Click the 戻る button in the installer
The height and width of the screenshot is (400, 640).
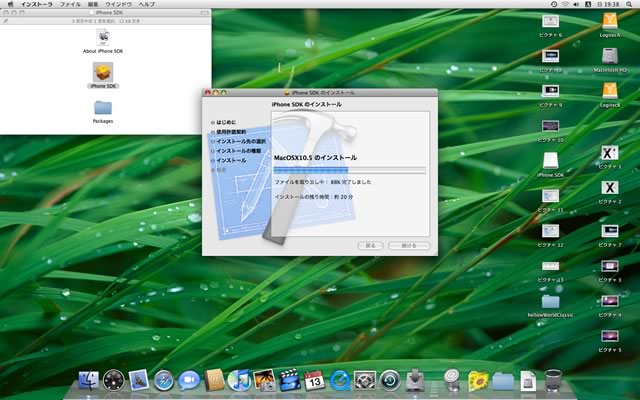point(370,245)
